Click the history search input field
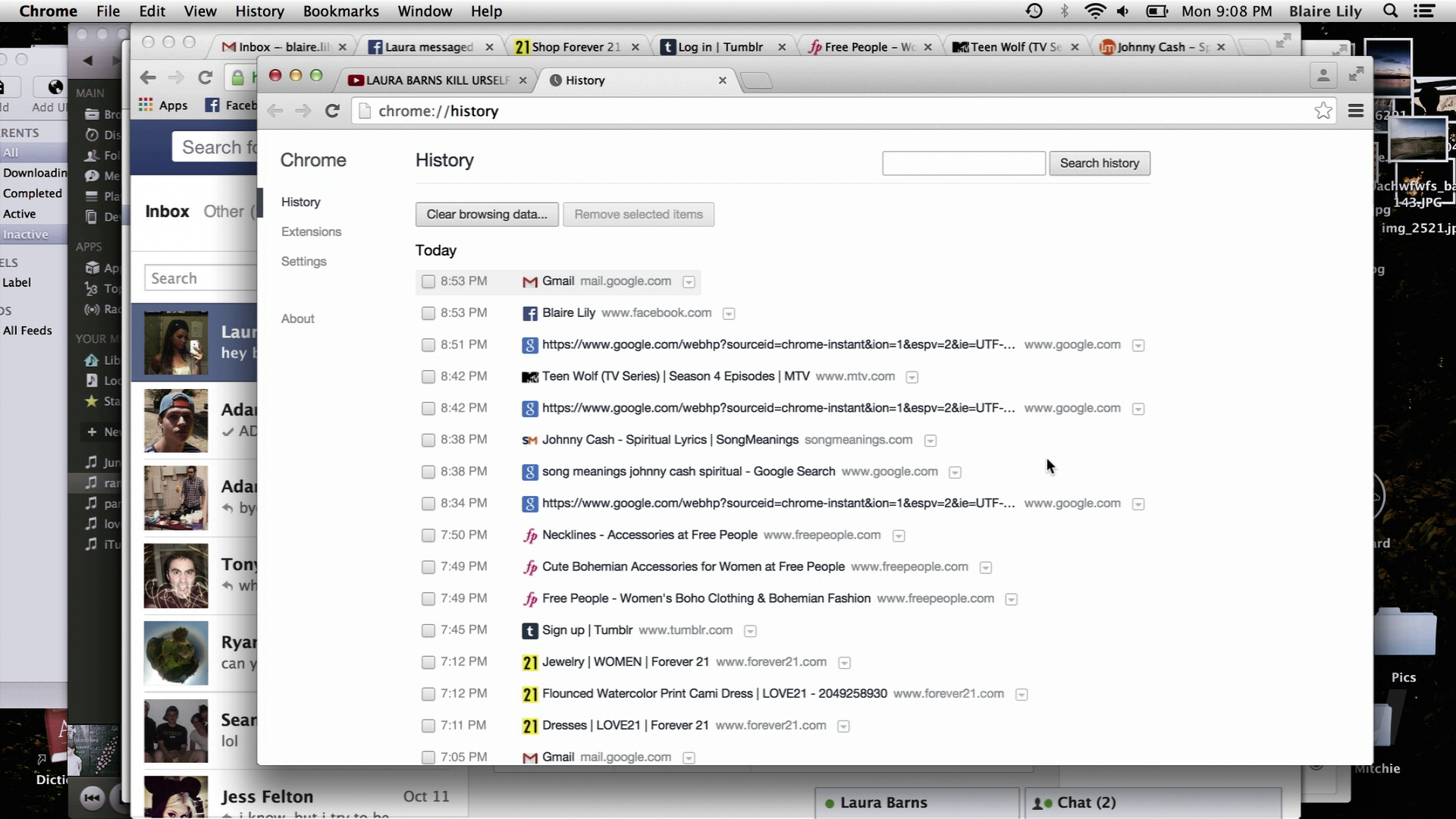1456x819 pixels. coord(964,163)
